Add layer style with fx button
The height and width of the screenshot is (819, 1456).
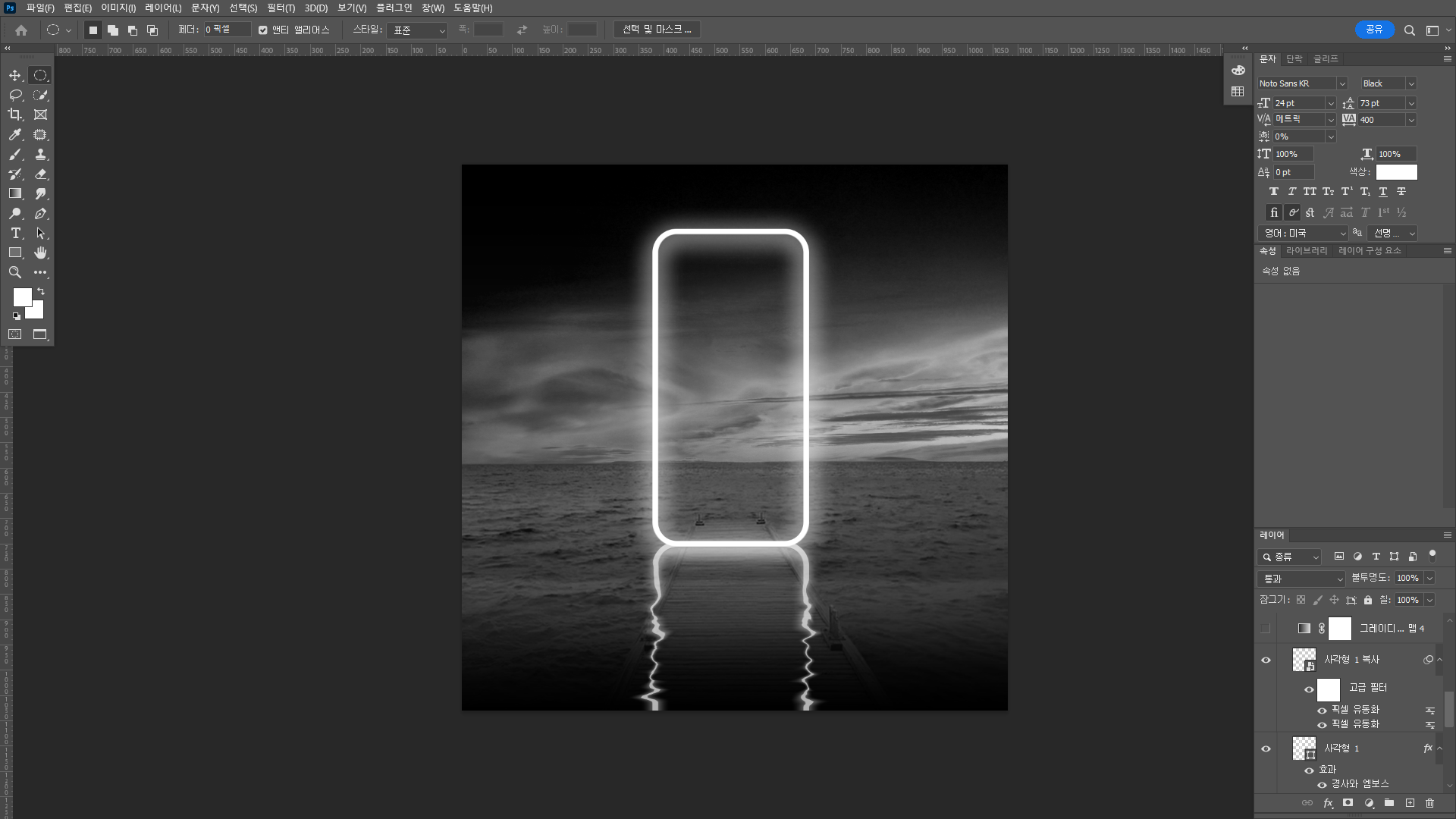[1328, 802]
